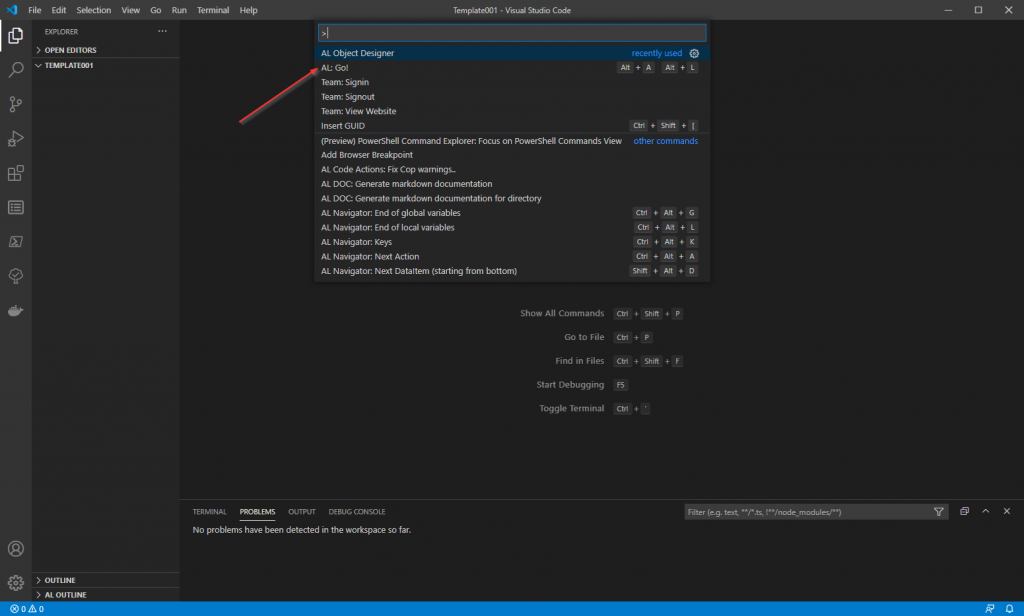This screenshot has height=616, width=1024.
Task: Minimize the VS Code window
Action: tap(948, 10)
